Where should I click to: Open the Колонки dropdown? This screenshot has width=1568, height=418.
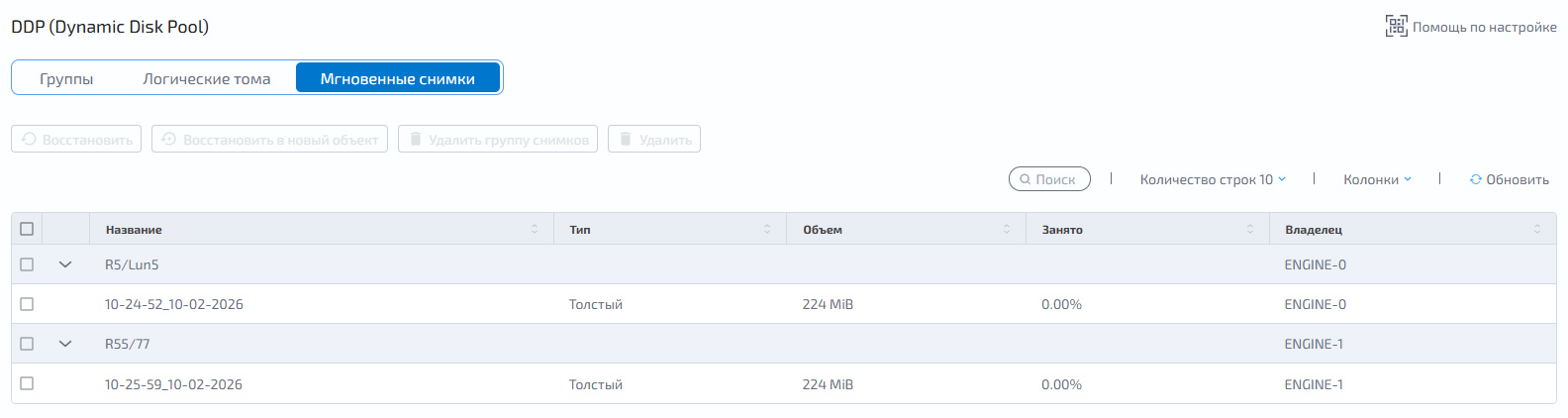coord(1377,179)
